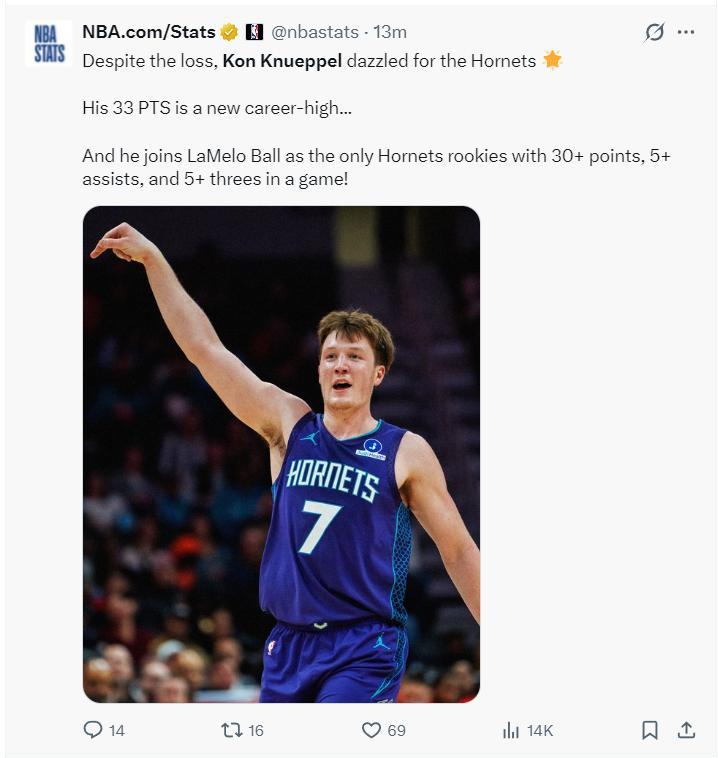Image resolution: width=718 pixels, height=758 pixels.
Task: View post analytics bar chart icon
Action: pyautogui.click(x=511, y=730)
